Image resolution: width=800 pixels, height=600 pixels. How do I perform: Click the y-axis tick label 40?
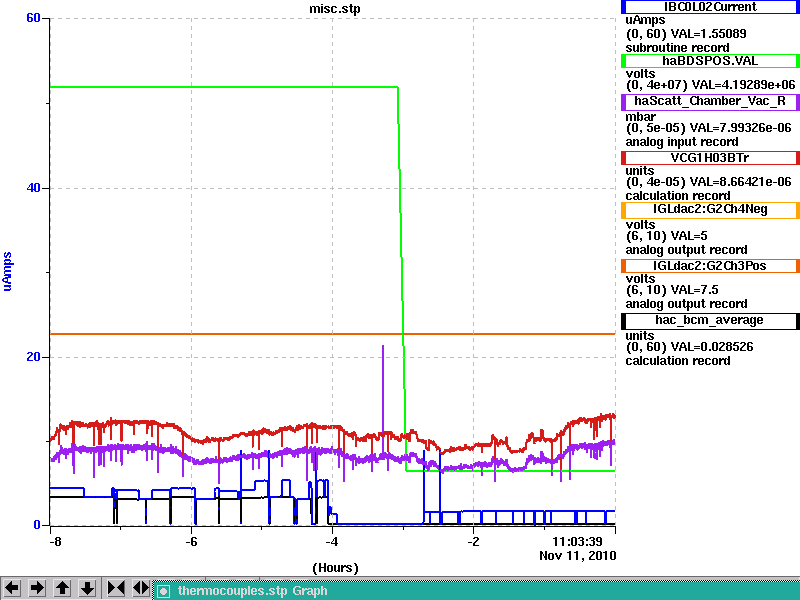(x=33, y=188)
